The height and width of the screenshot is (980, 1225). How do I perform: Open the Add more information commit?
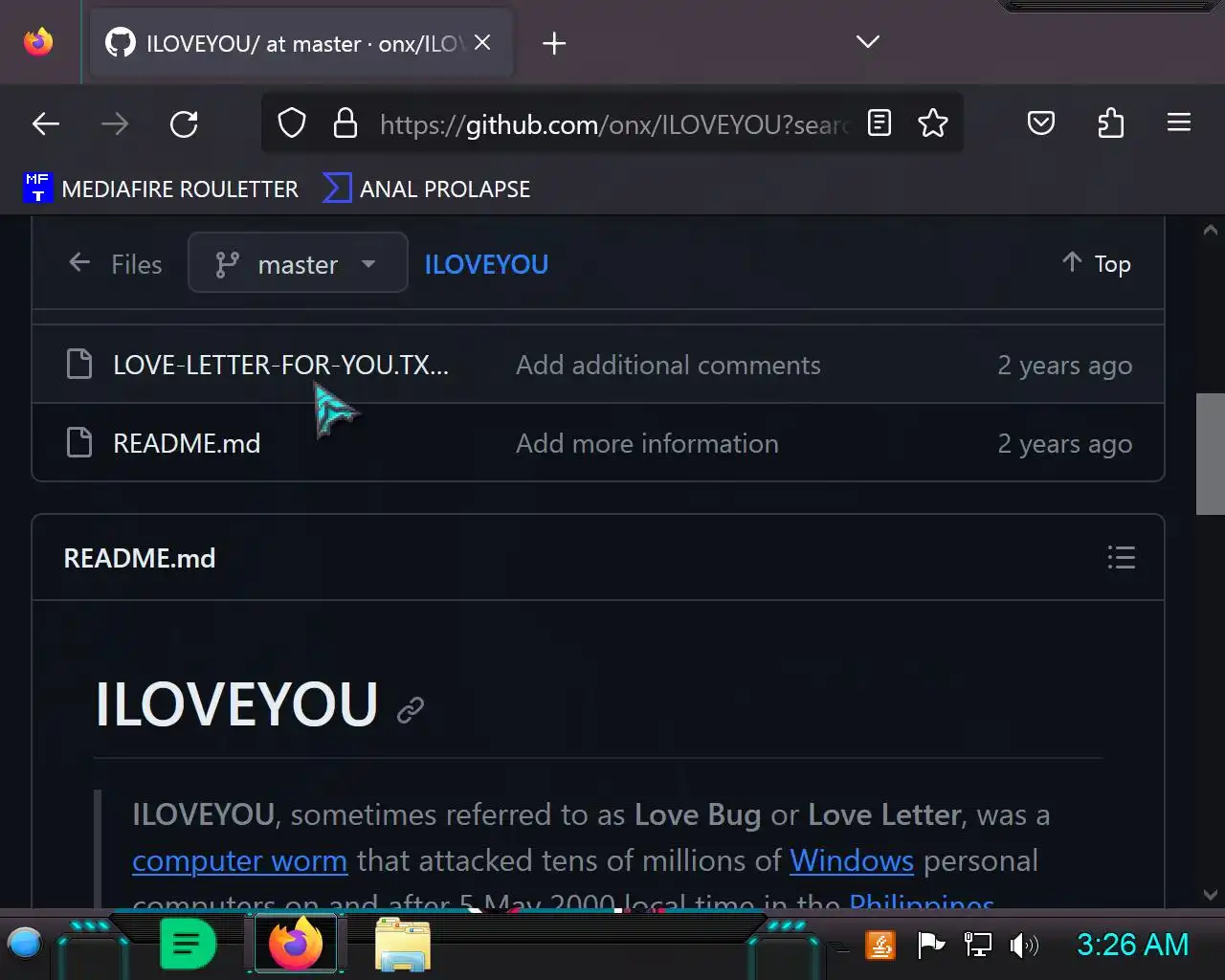[647, 443]
